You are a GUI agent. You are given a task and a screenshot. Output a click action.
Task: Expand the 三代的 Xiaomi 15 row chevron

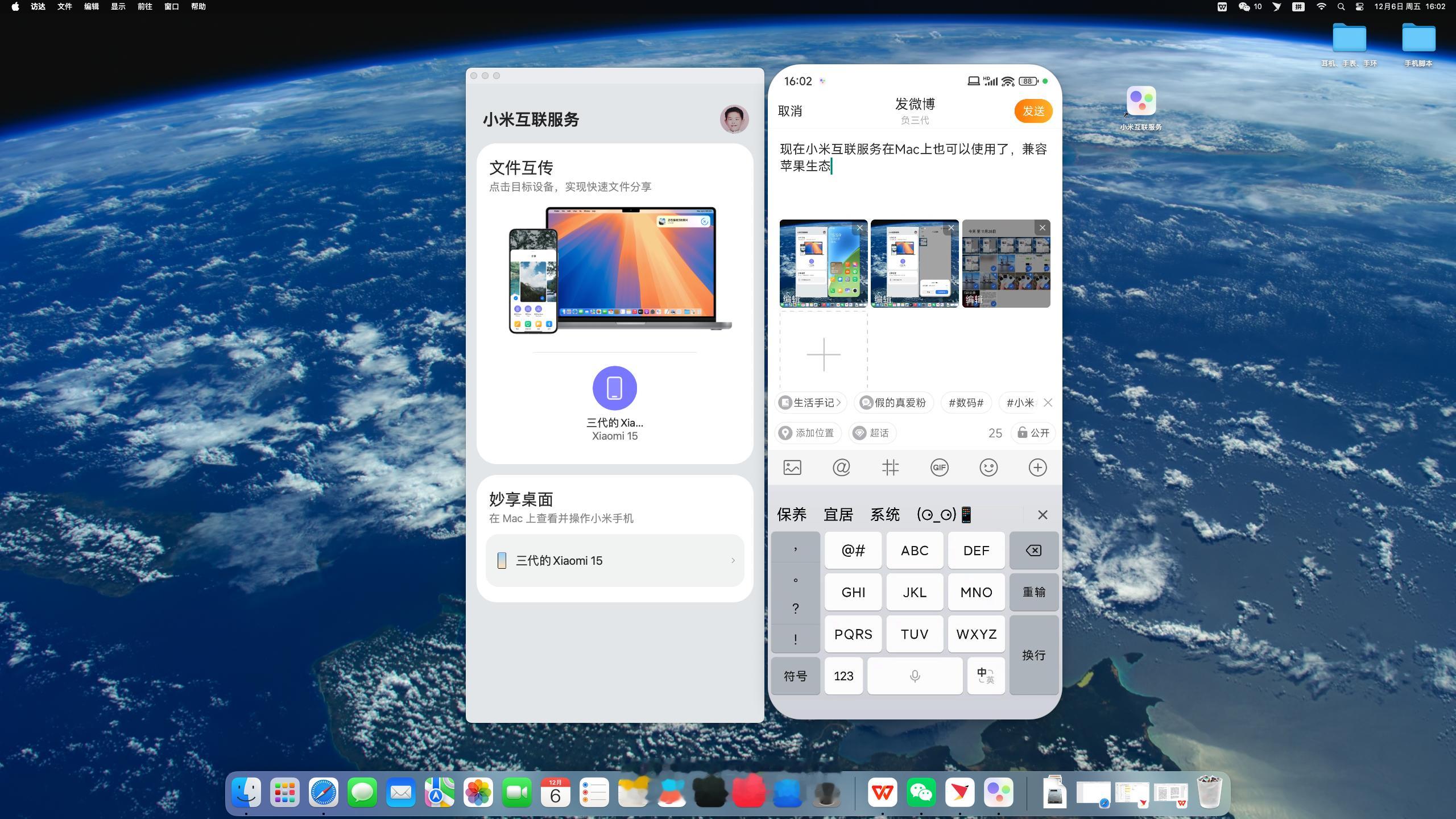click(x=733, y=561)
